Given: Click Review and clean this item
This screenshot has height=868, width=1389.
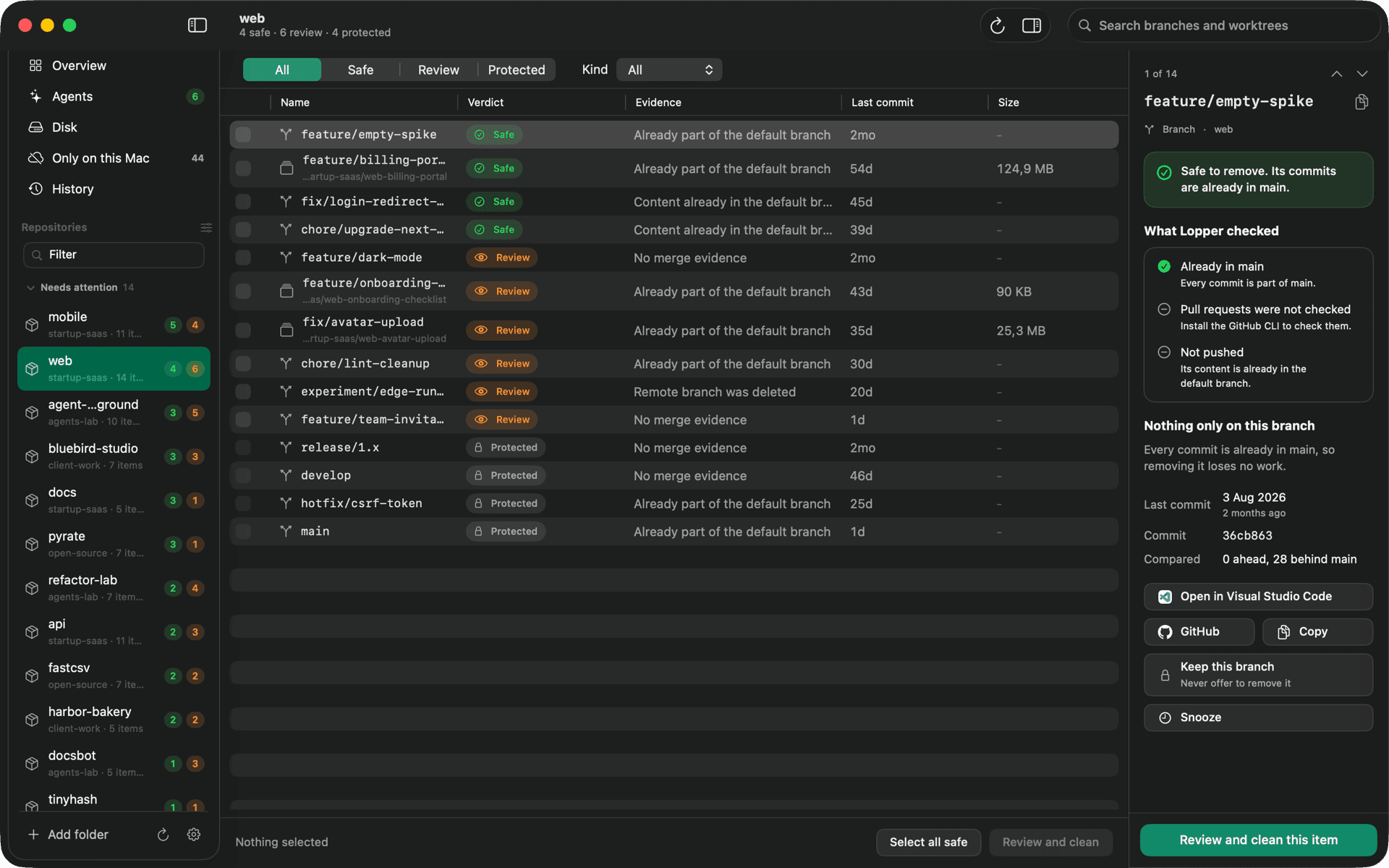Looking at the screenshot, I should [1258, 840].
